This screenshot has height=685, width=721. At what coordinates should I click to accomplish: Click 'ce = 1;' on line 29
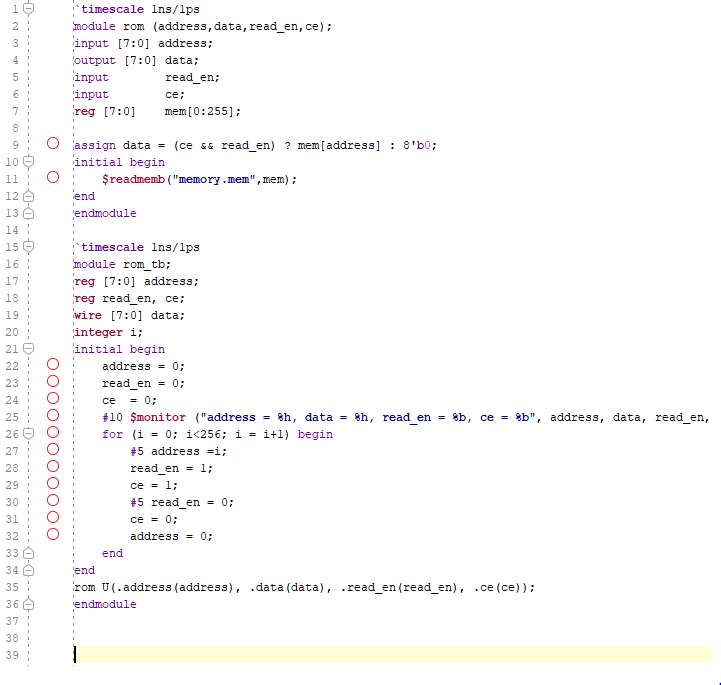tap(154, 485)
